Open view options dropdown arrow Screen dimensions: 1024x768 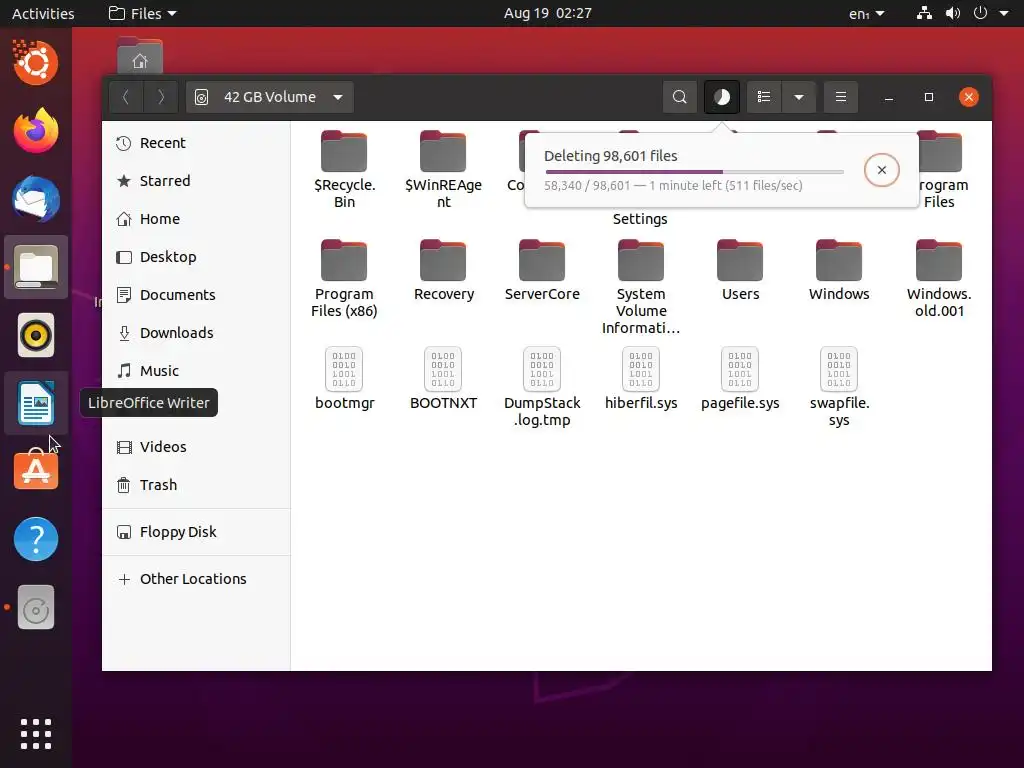tap(799, 97)
